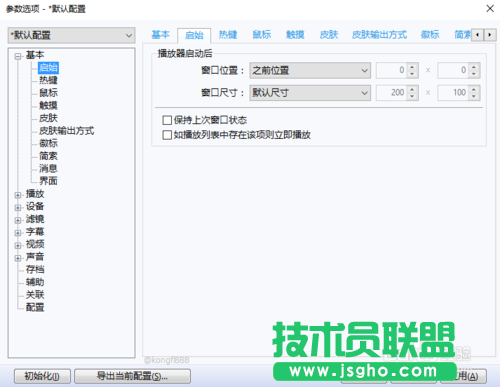Image resolution: width=500 pixels, height=387 pixels.
Task: Select 配置 in the tree
Action: [x=35, y=307]
